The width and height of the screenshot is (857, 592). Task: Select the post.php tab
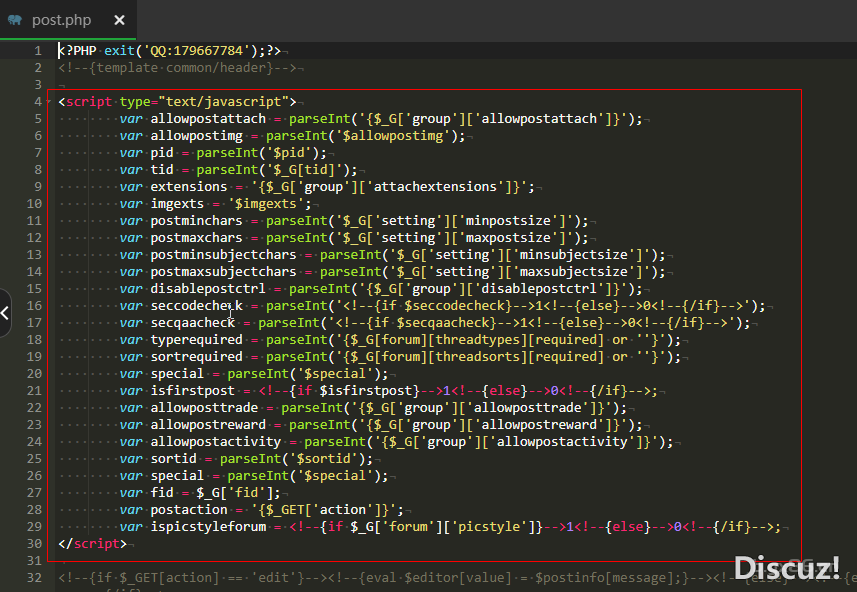point(68,20)
